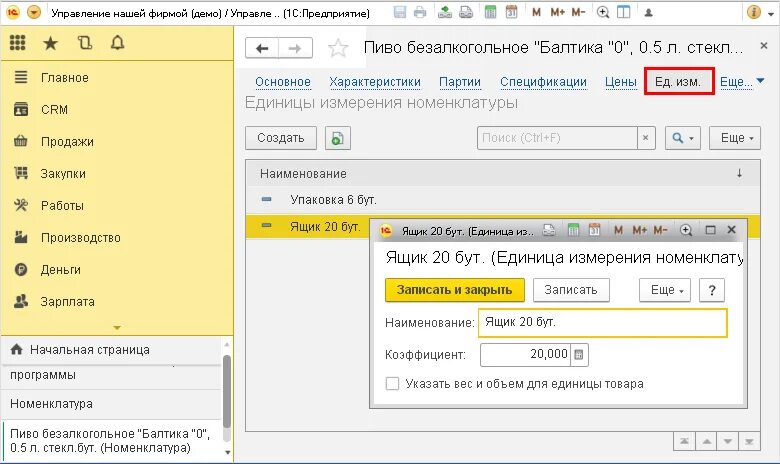Open the calculator icon in dialog title bar
This screenshot has height=464, width=780.
(x=574, y=230)
